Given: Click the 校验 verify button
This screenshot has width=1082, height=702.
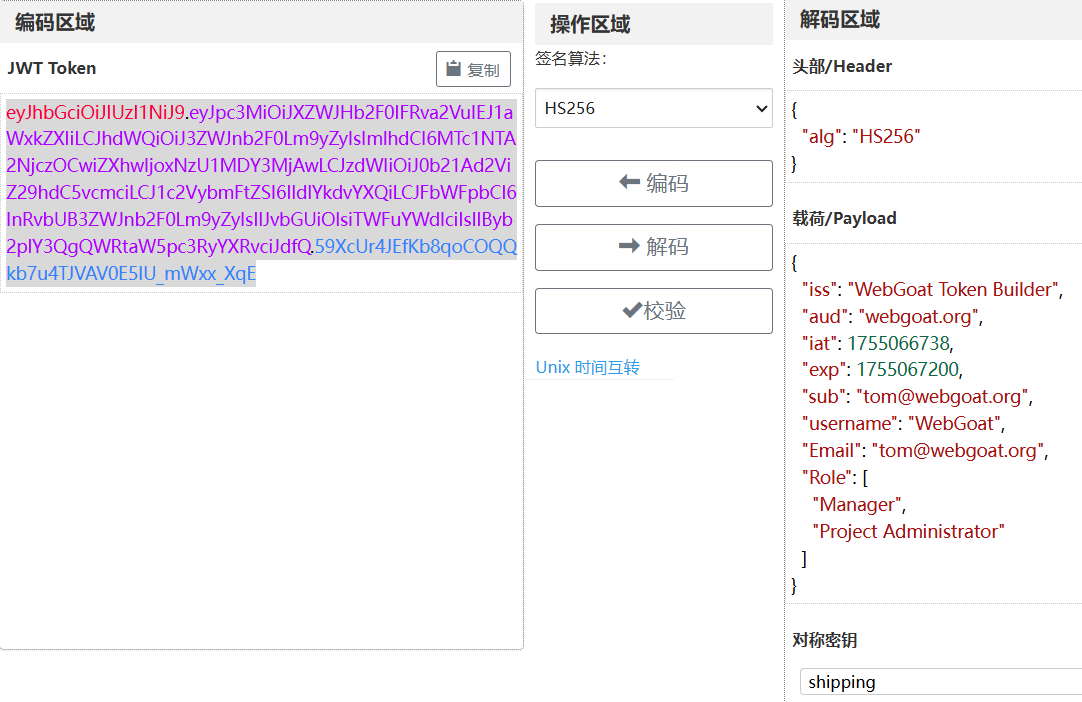Looking at the screenshot, I should point(653,311).
